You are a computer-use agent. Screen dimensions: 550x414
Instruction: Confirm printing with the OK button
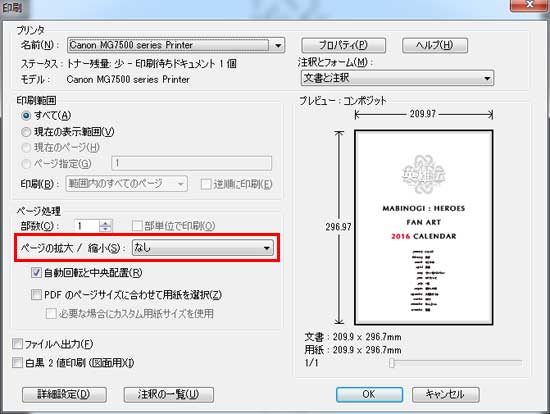(x=369, y=394)
